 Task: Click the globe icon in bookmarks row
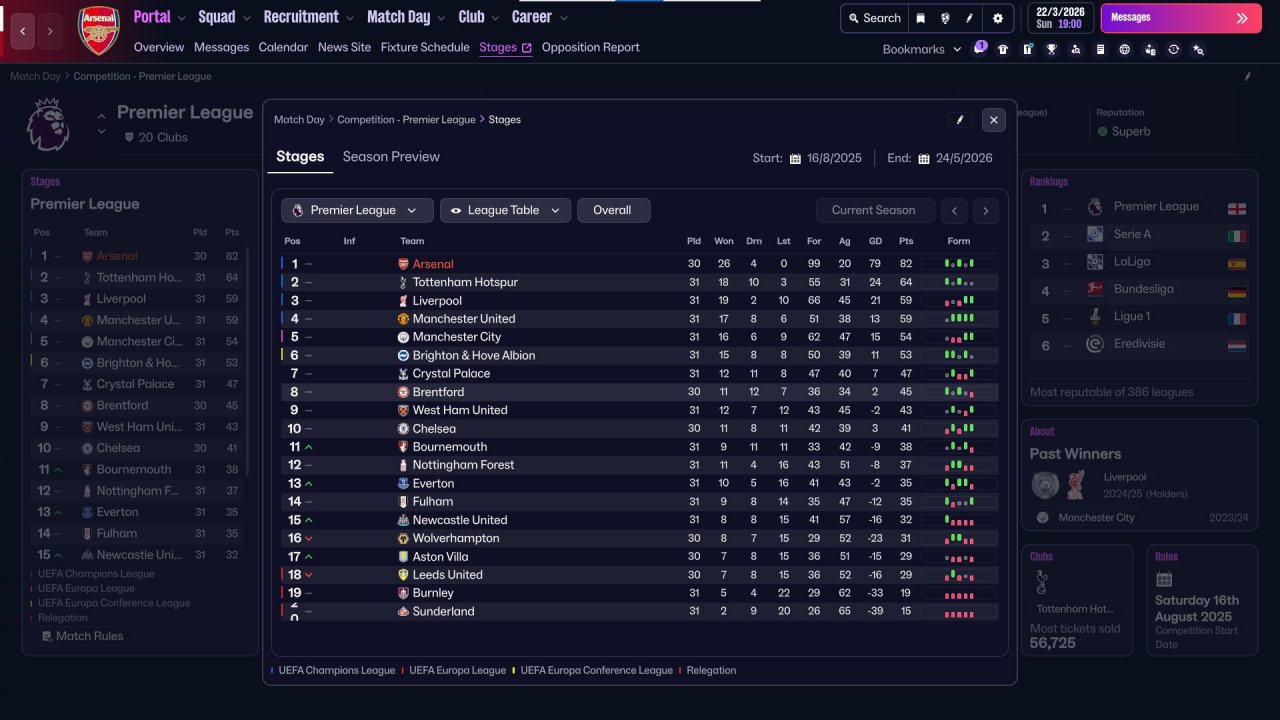pyautogui.click(x=1125, y=49)
